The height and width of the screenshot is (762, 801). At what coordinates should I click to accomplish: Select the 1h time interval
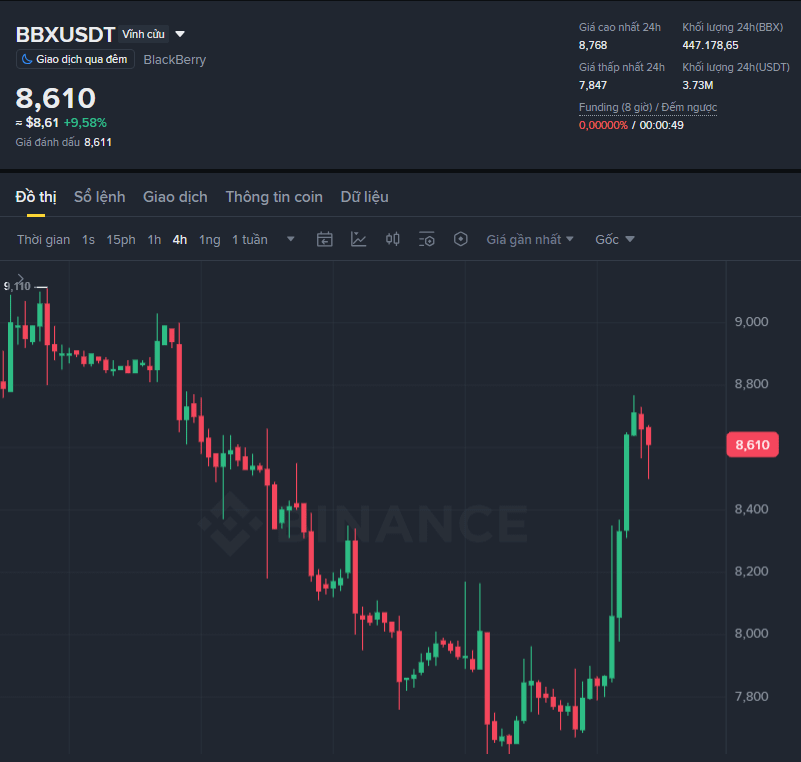pos(154,240)
